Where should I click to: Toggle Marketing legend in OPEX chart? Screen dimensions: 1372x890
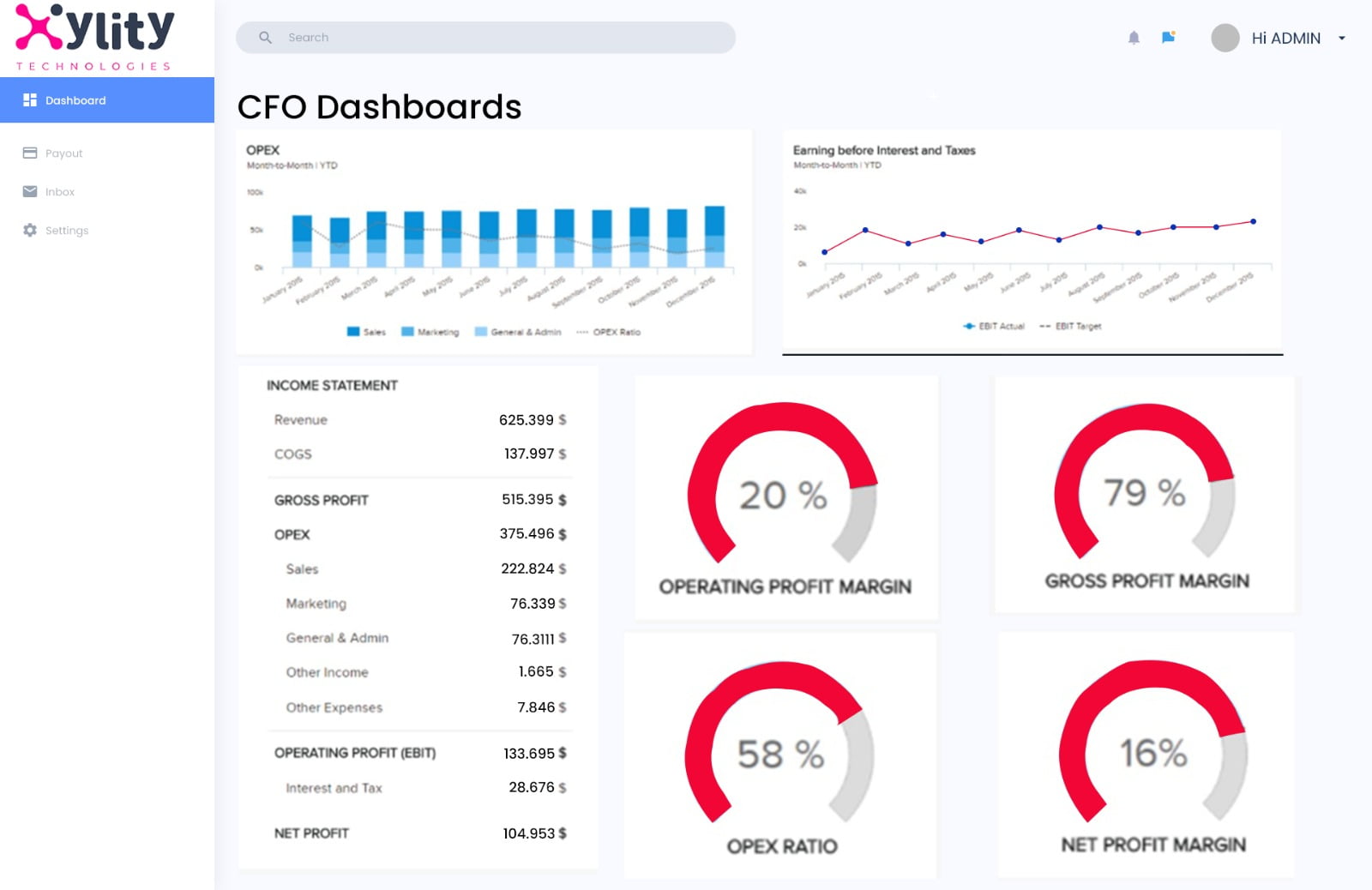tap(430, 332)
